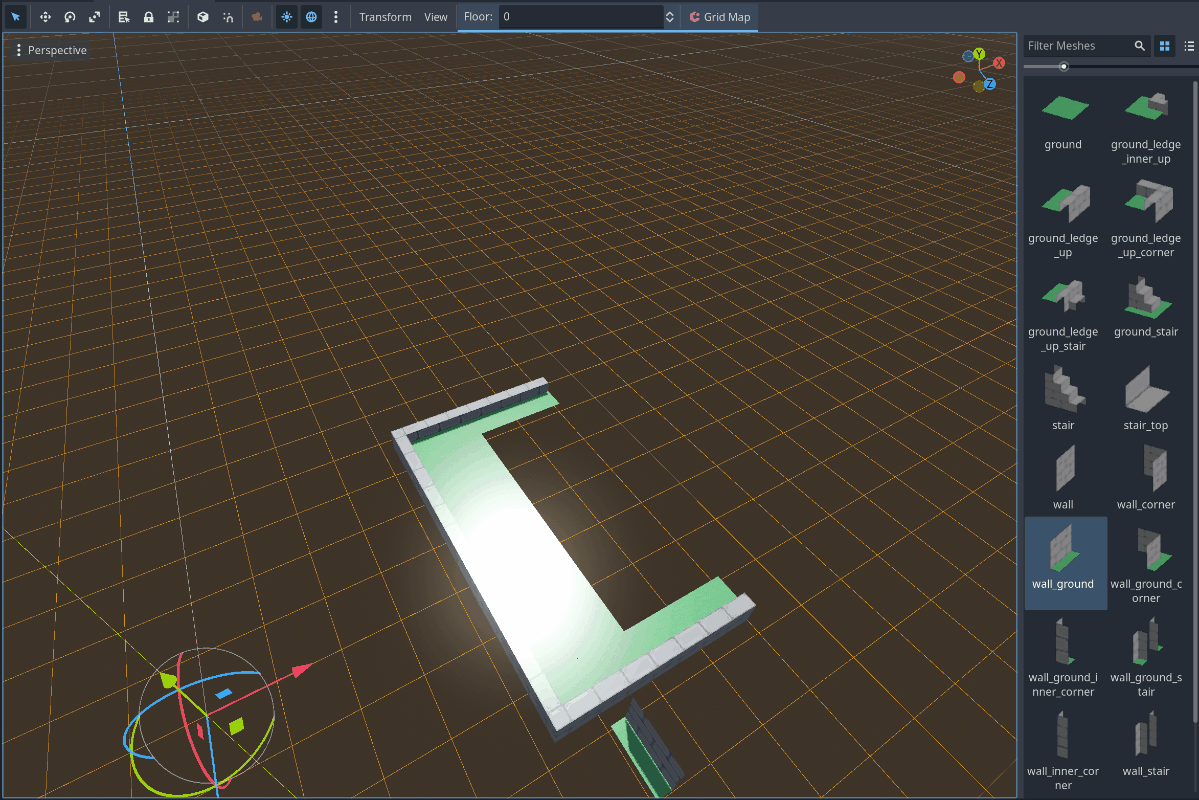Select the wall mesh

(1064, 478)
